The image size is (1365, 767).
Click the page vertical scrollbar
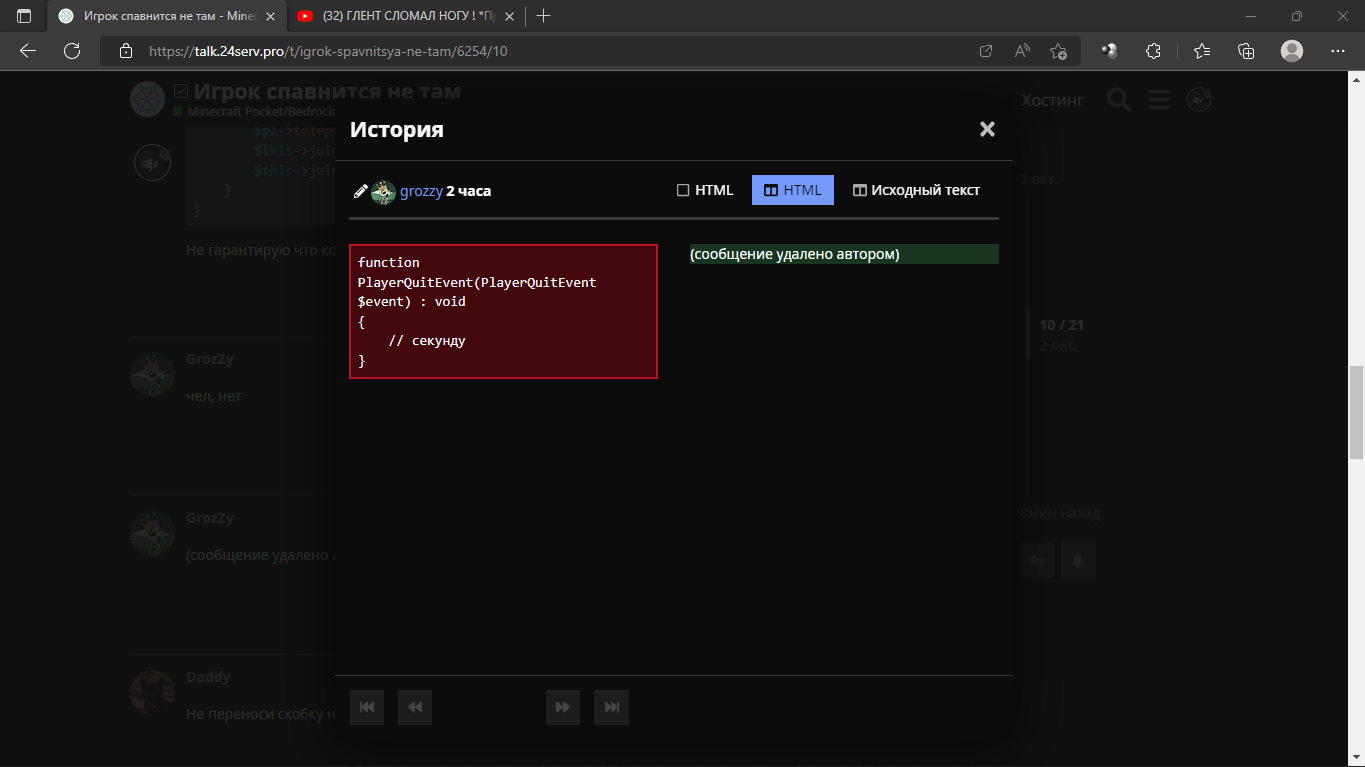[1356, 410]
